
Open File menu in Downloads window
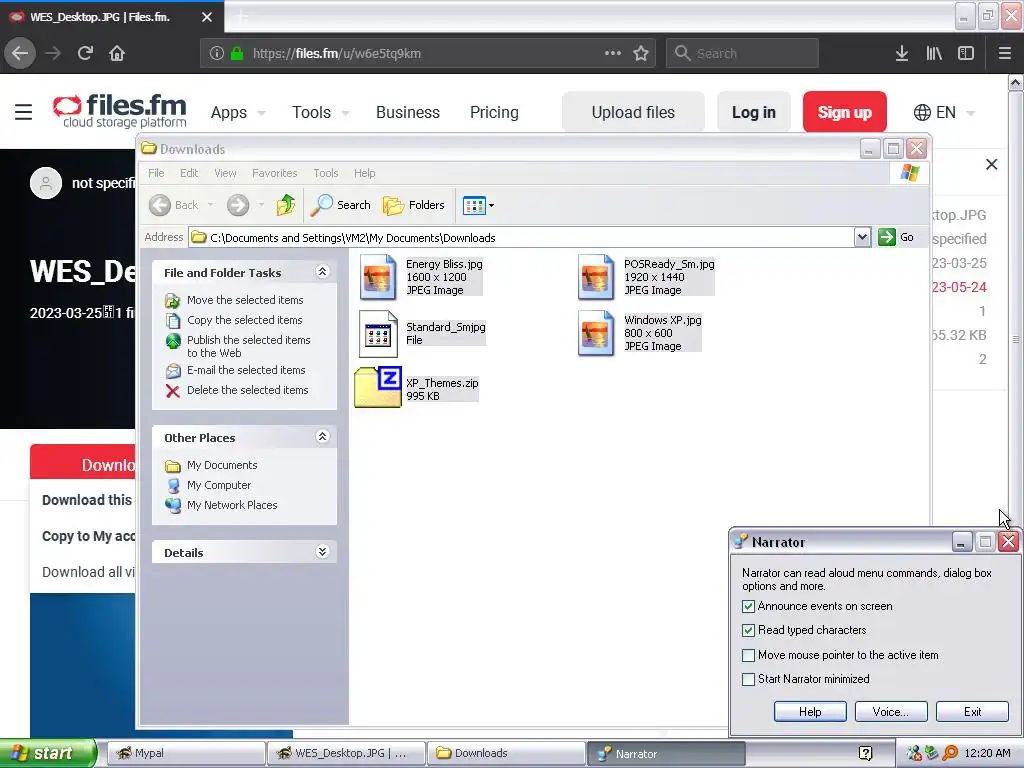156,173
